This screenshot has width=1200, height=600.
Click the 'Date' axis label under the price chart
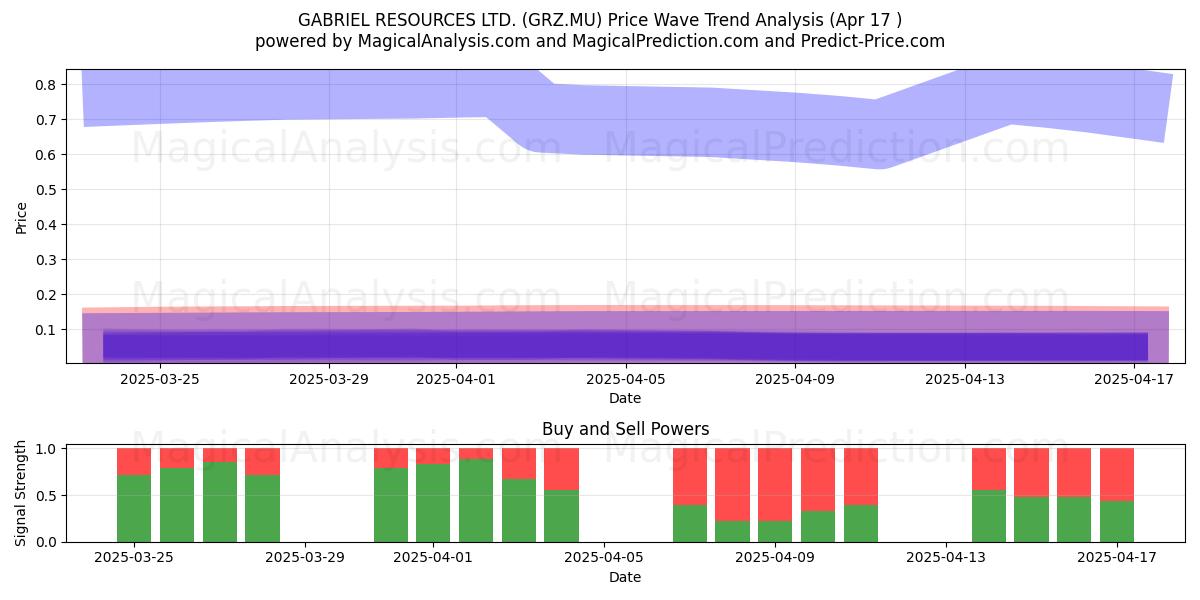tap(625, 398)
